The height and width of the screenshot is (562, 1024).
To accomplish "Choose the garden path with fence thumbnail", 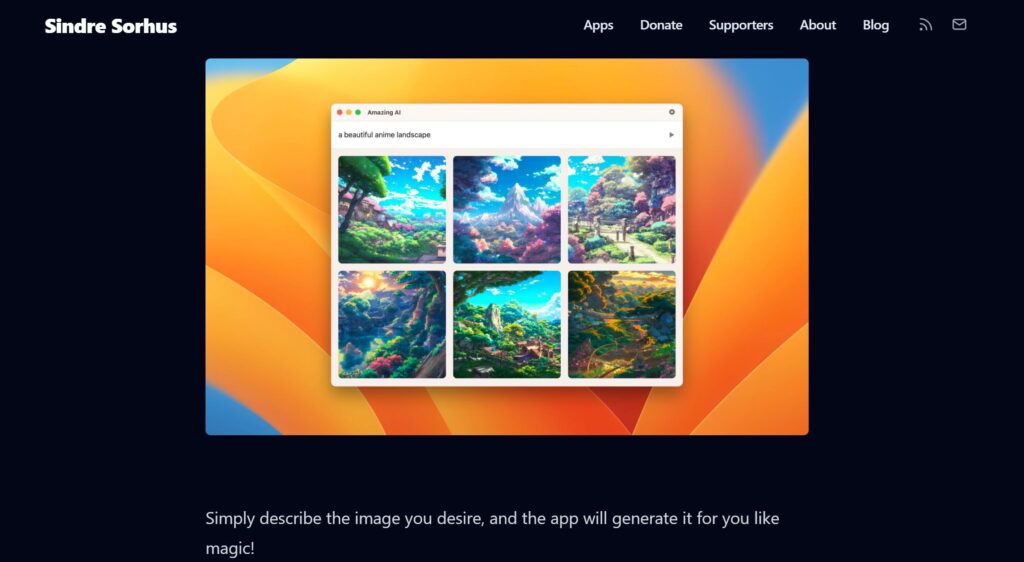I will point(621,209).
